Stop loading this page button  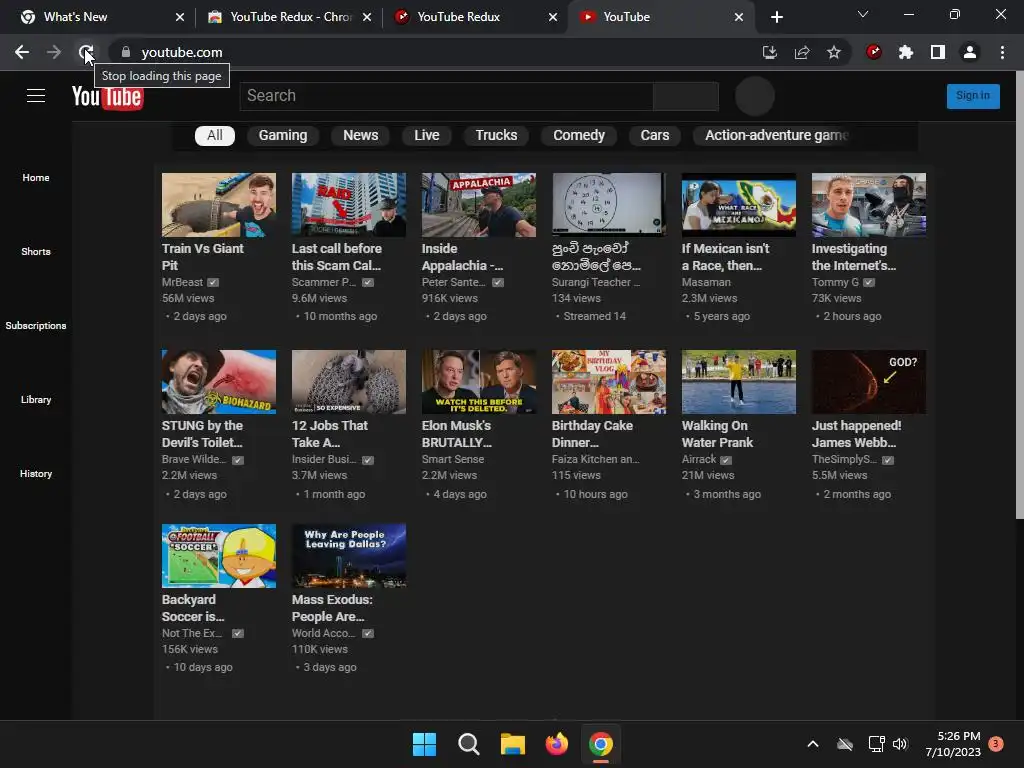86,52
